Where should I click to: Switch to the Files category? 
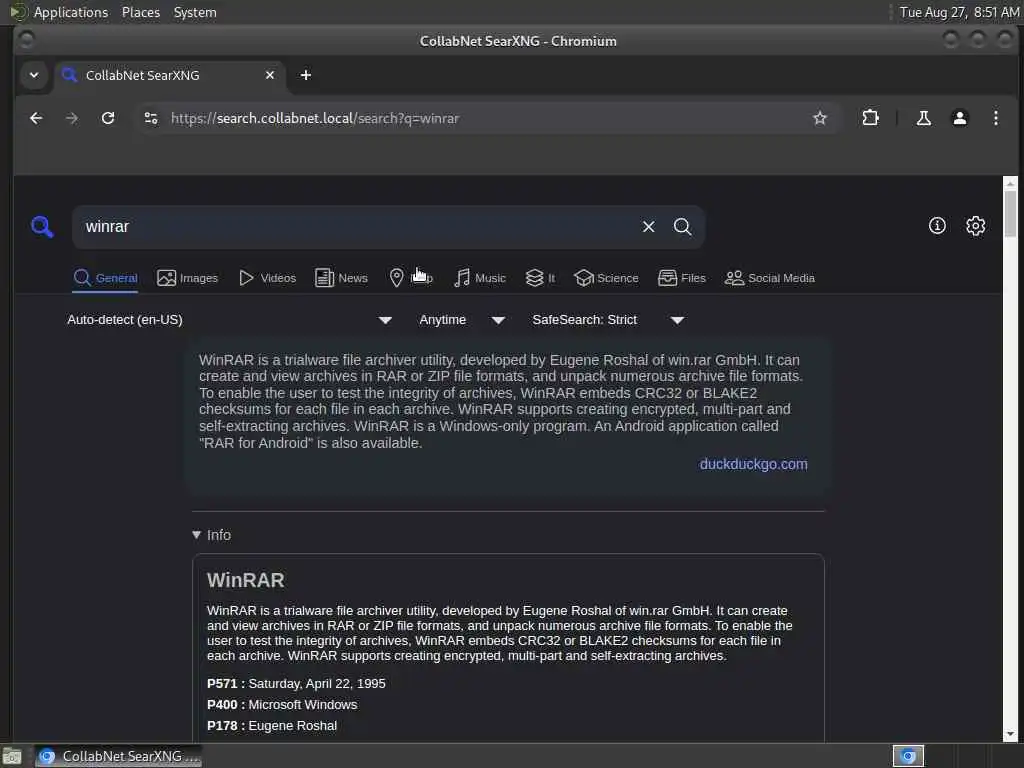[682, 278]
